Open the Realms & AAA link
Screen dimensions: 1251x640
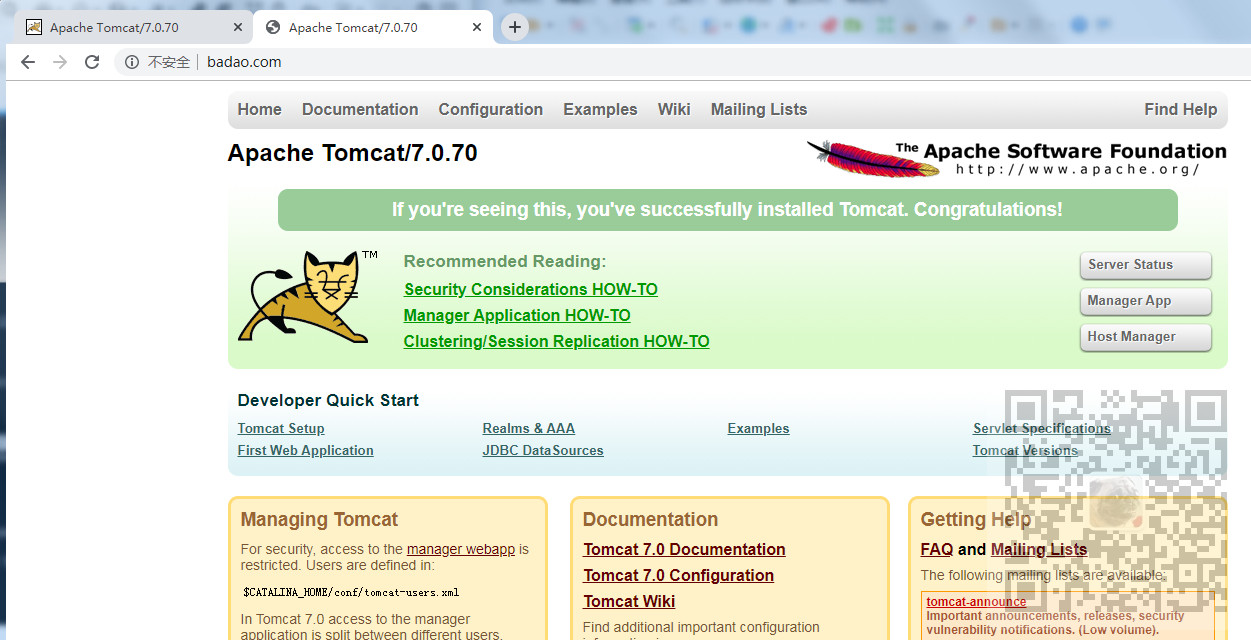[529, 429]
